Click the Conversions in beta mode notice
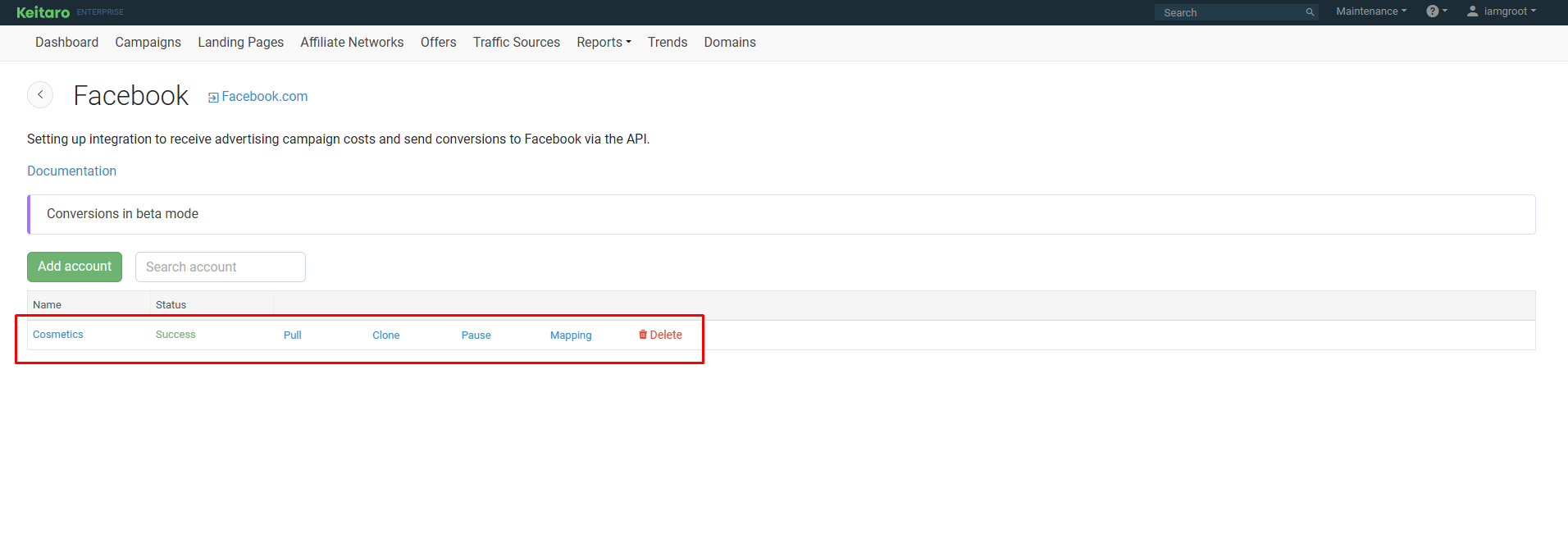 [782, 214]
